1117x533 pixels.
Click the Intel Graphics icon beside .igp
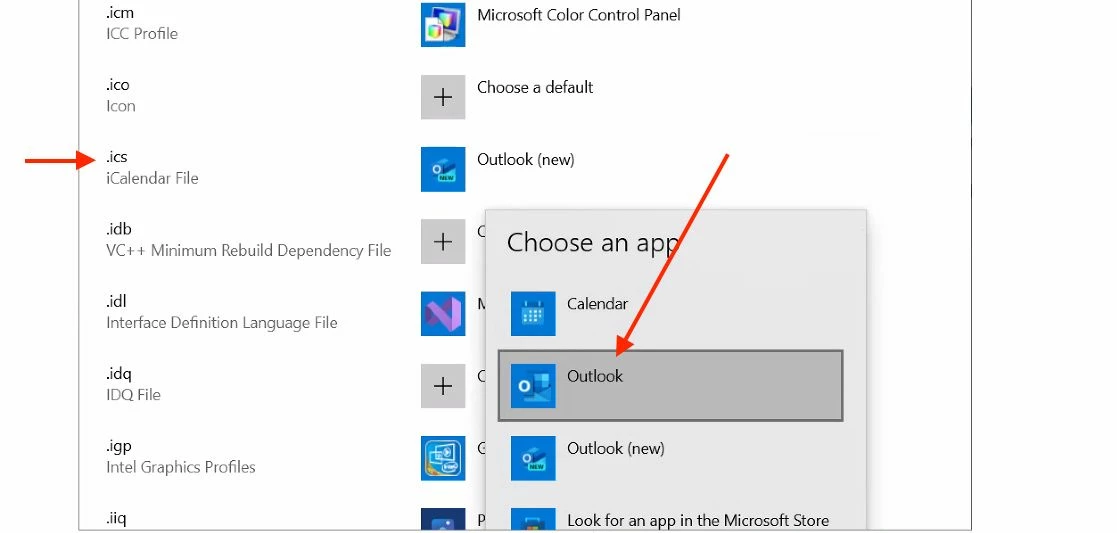pos(443,458)
